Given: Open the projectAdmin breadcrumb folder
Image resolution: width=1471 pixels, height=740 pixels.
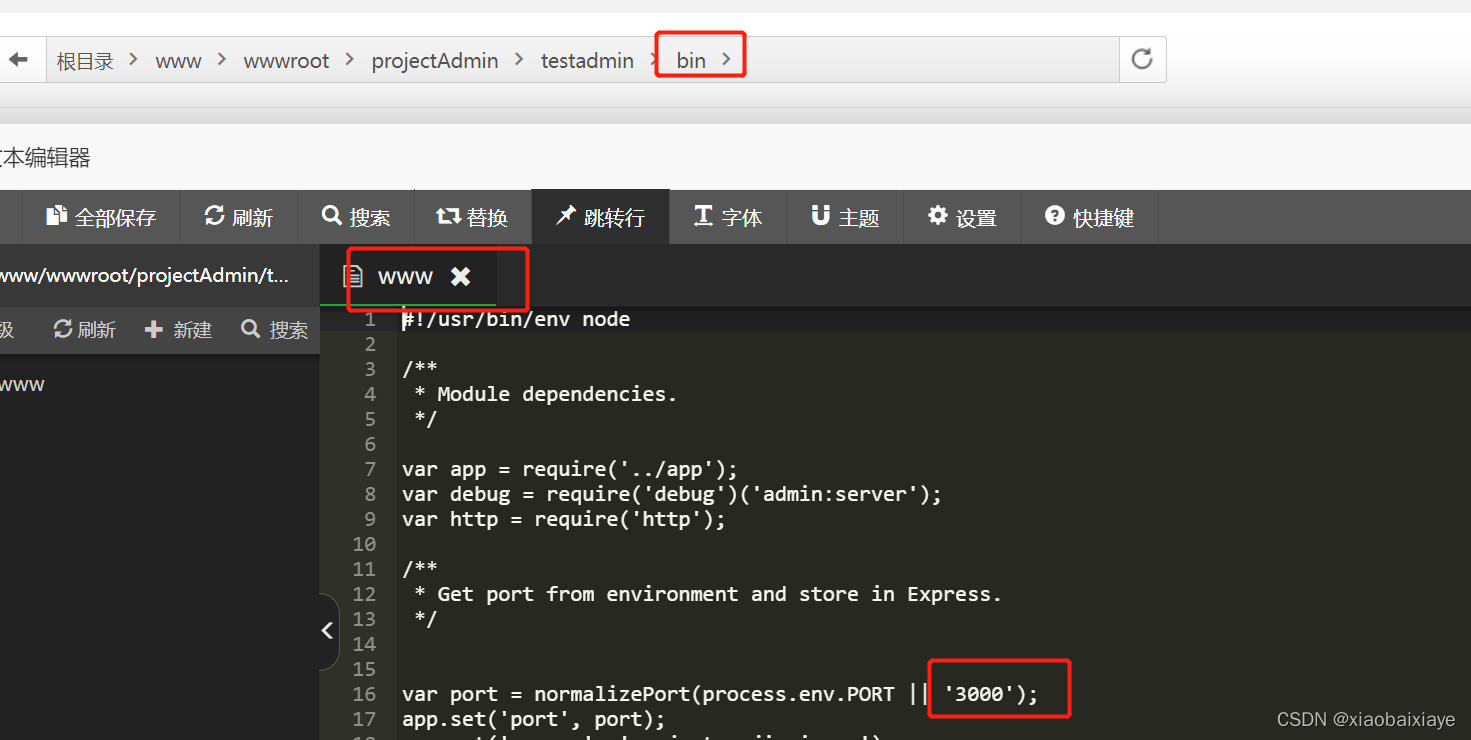Looking at the screenshot, I should (x=435, y=61).
